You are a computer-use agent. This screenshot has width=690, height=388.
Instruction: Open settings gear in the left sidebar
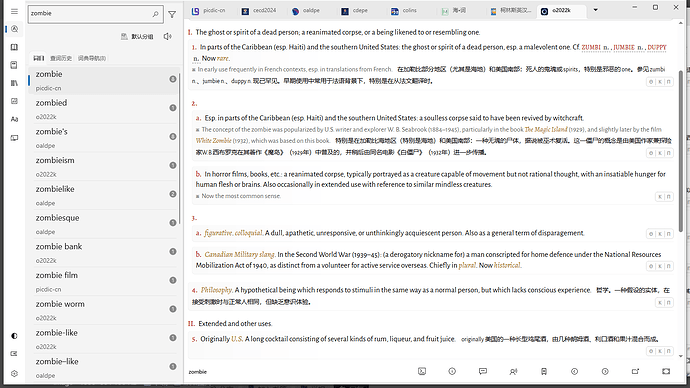(x=15, y=373)
